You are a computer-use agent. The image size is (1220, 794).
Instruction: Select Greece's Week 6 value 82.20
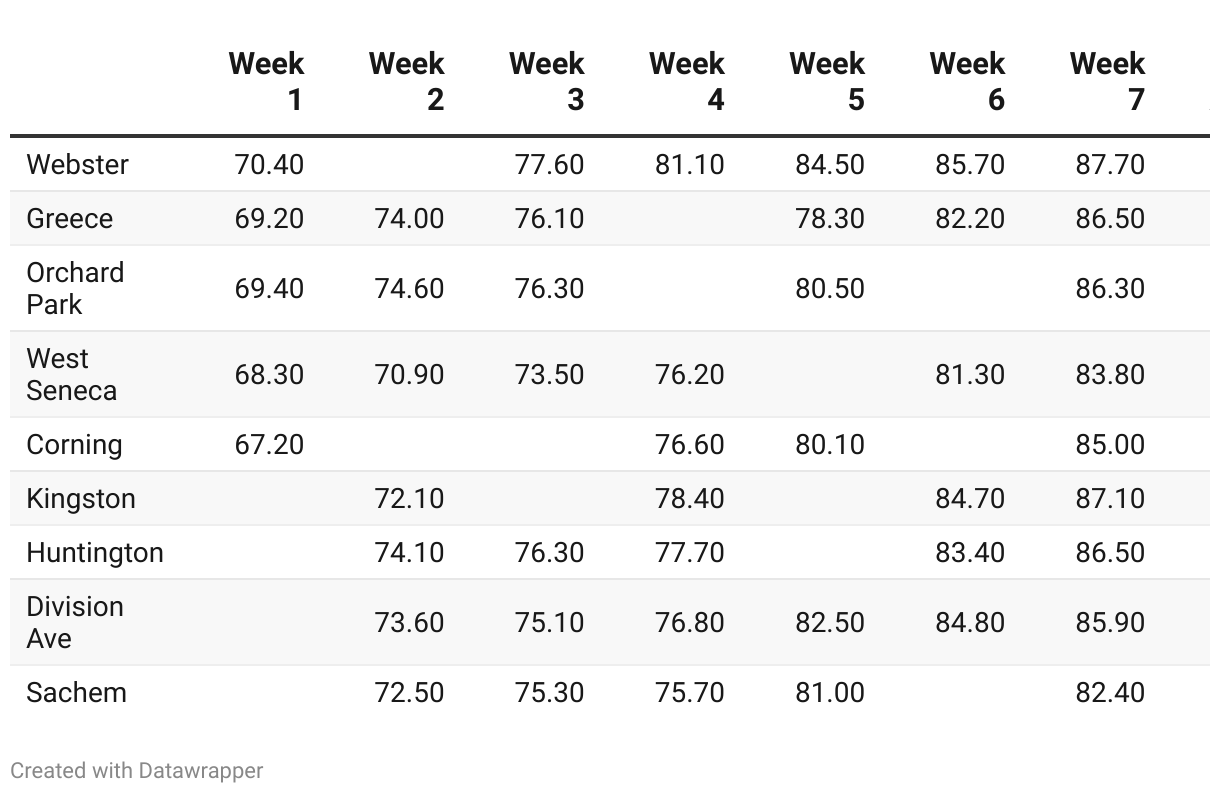970,218
